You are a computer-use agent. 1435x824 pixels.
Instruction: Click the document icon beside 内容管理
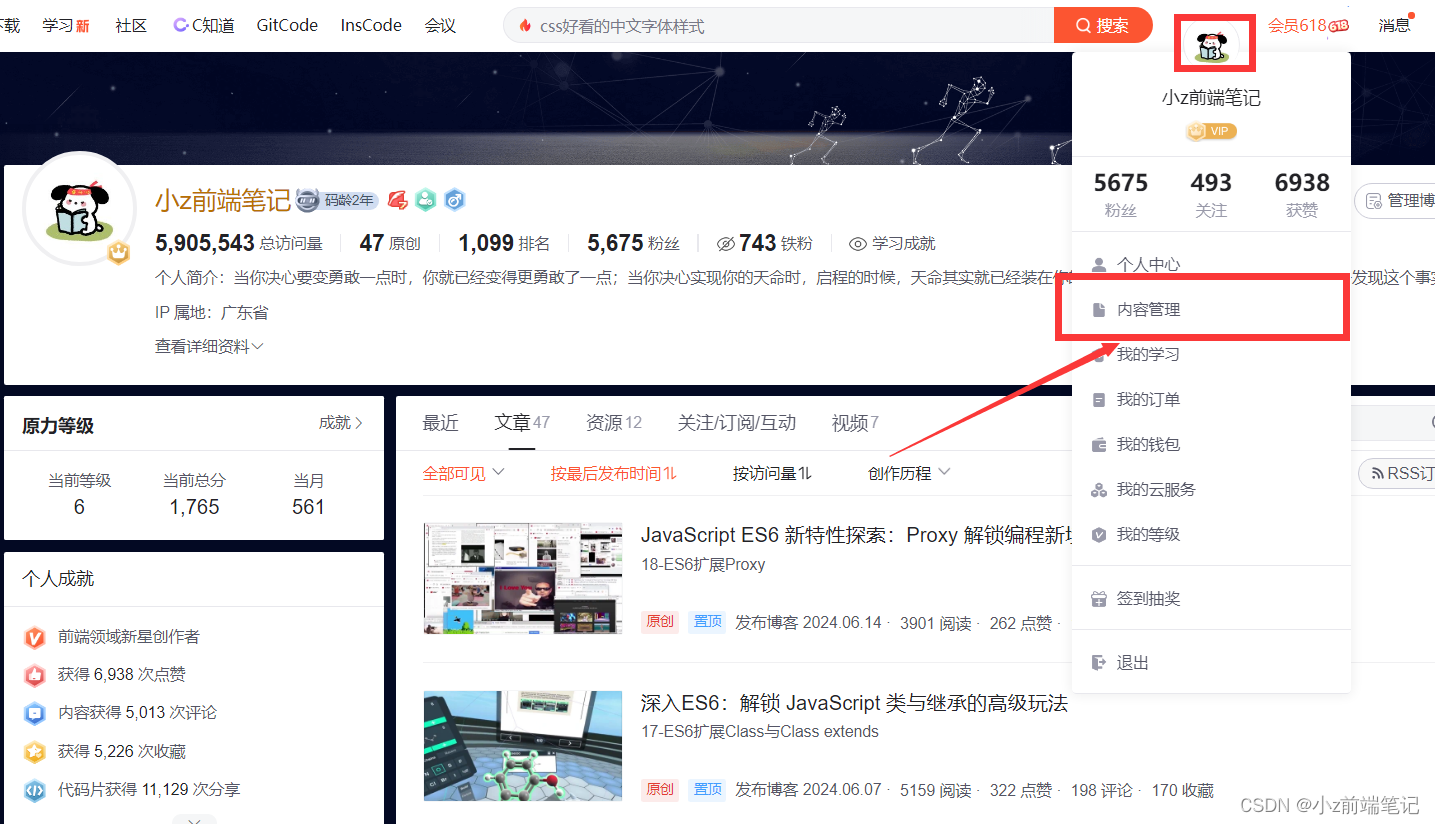pos(1099,310)
